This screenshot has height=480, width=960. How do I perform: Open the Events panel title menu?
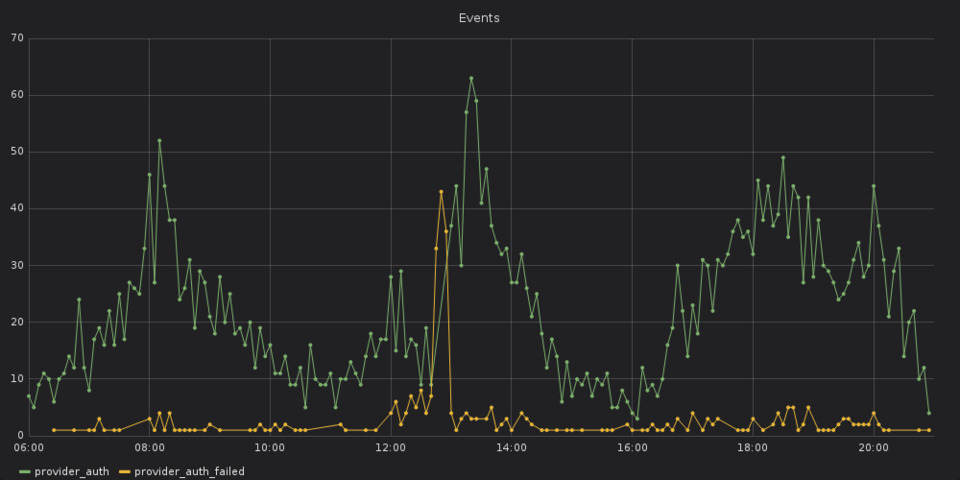pyautogui.click(x=479, y=18)
